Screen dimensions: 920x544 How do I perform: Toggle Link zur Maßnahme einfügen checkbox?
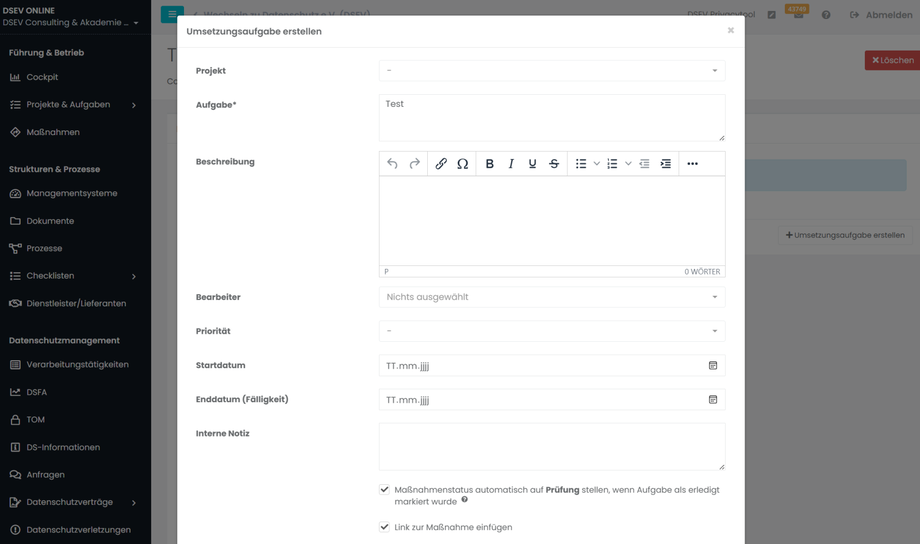[385, 527]
